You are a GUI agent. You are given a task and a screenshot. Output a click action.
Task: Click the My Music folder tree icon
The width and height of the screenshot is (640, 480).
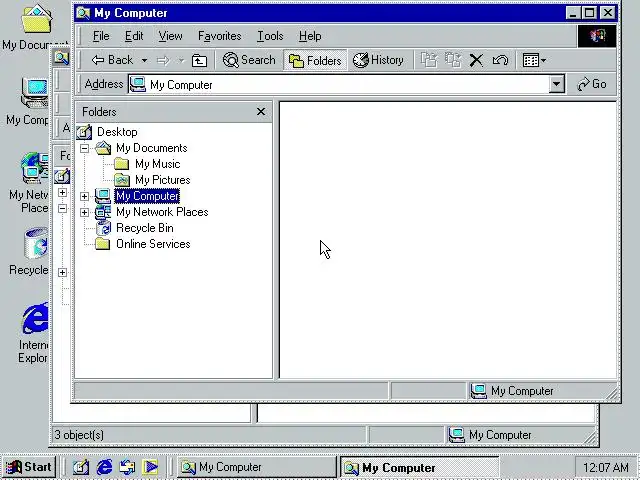(x=122, y=164)
